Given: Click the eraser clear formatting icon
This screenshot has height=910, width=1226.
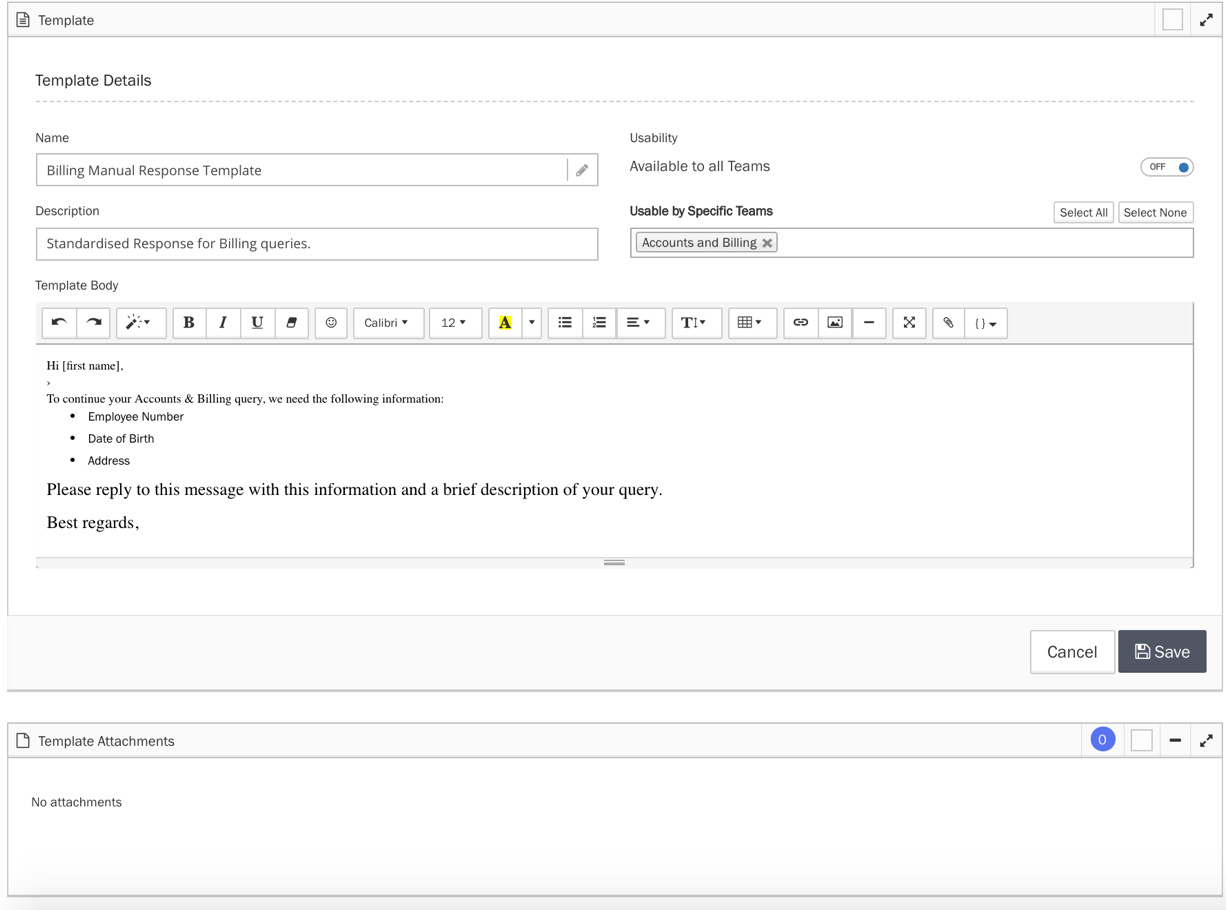Looking at the screenshot, I should (291, 323).
